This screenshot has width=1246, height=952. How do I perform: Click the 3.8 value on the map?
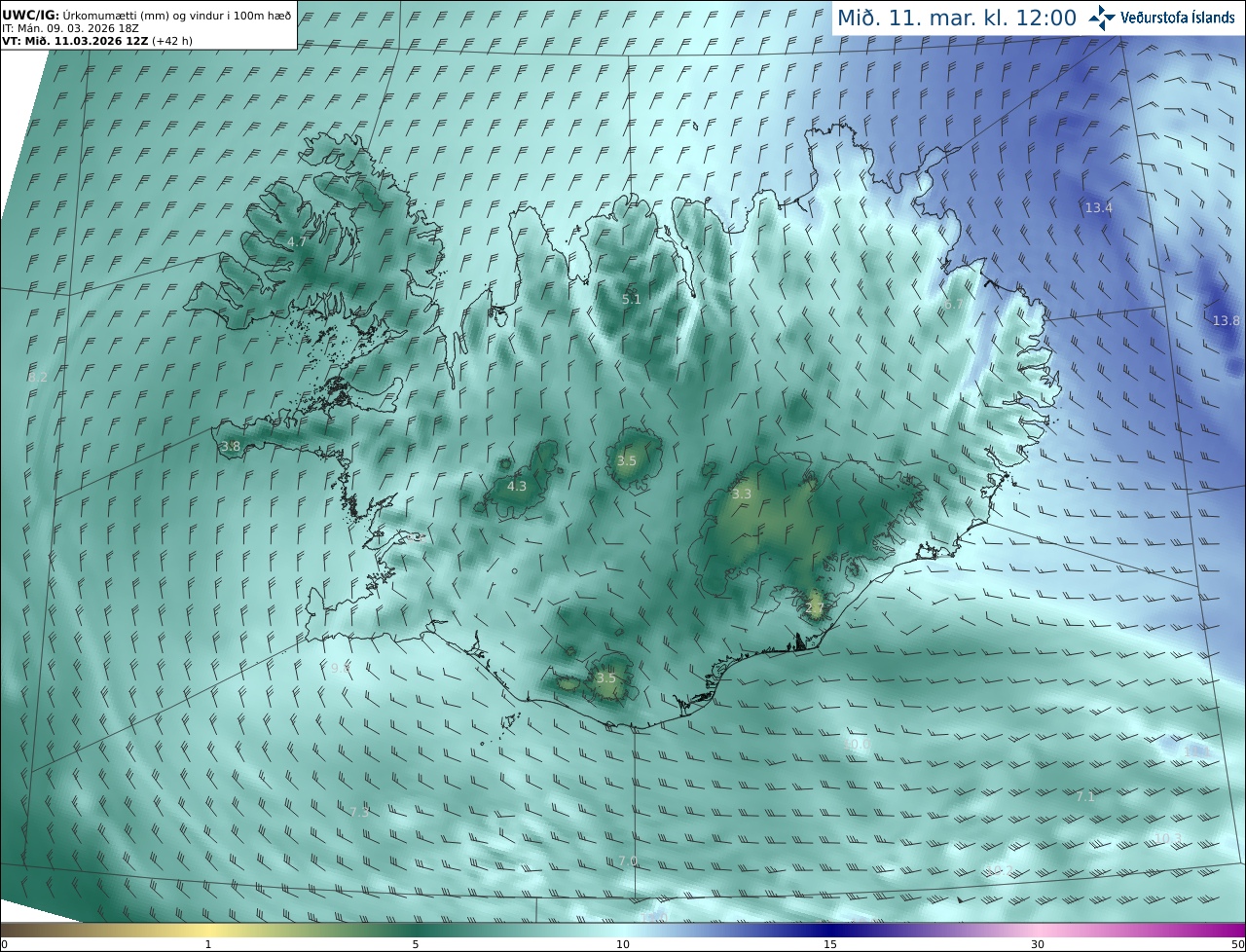click(x=231, y=447)
